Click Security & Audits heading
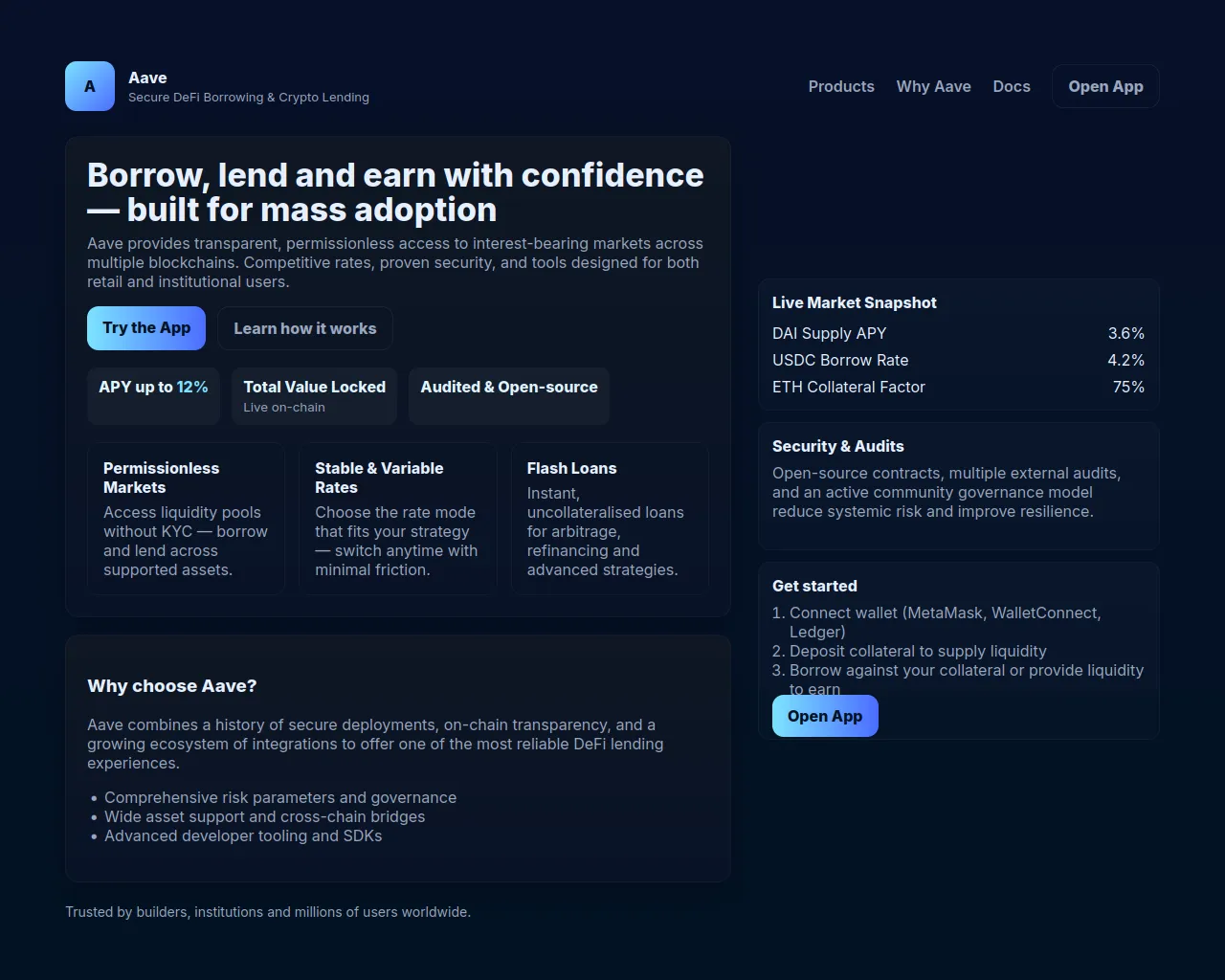 tap(838, 446)
